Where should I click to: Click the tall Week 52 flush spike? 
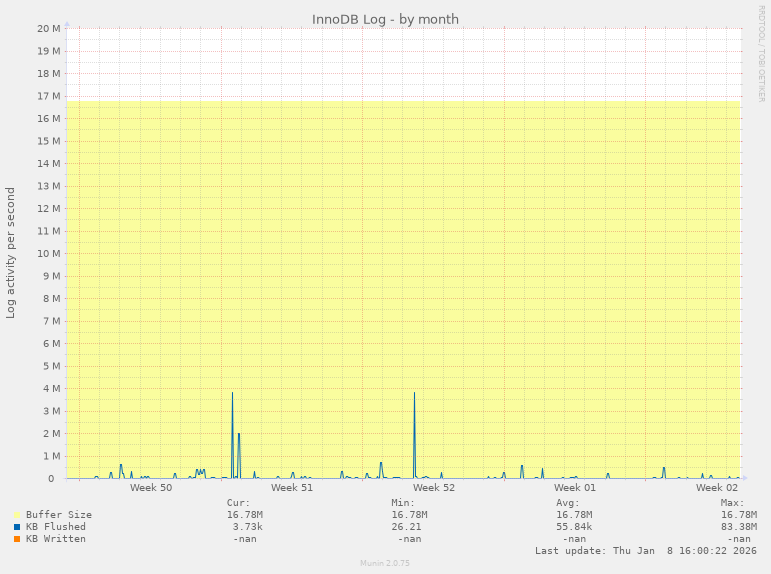click(x=415, y=433)
